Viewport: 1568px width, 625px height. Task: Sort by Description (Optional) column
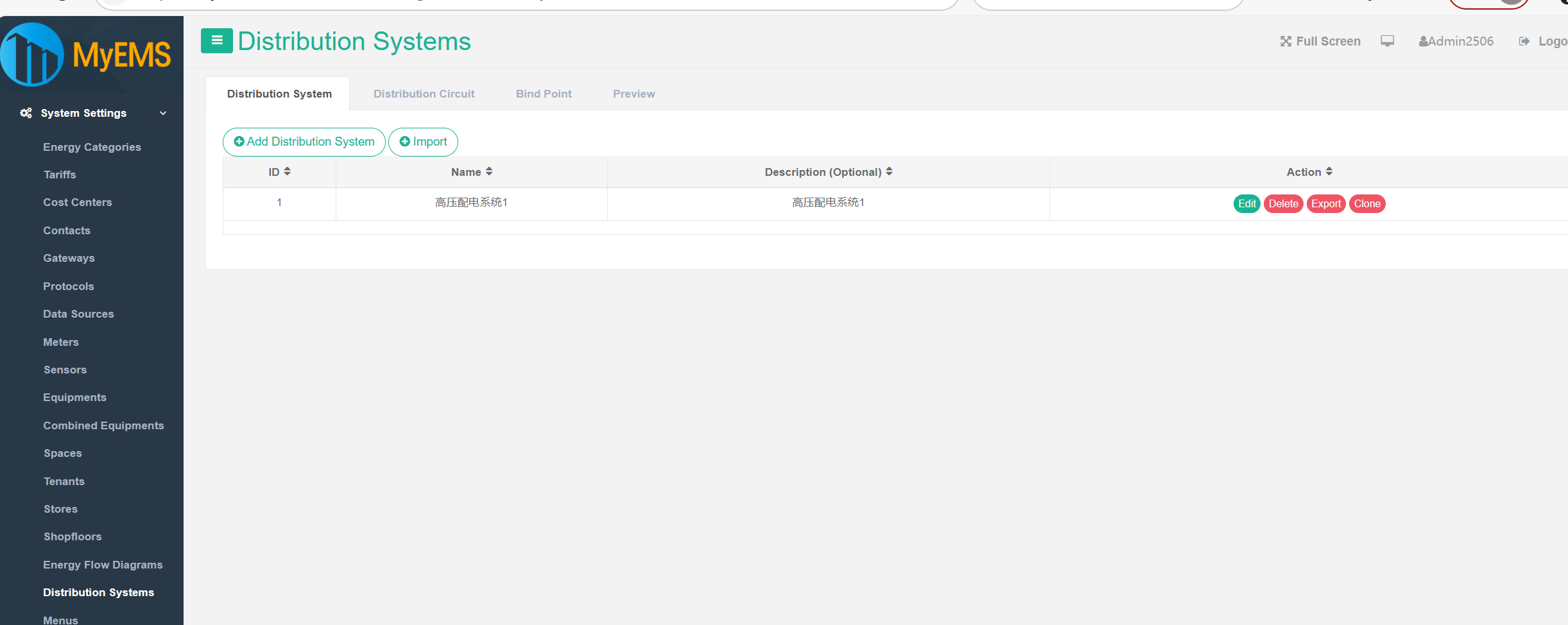click(x=889, y=171)
